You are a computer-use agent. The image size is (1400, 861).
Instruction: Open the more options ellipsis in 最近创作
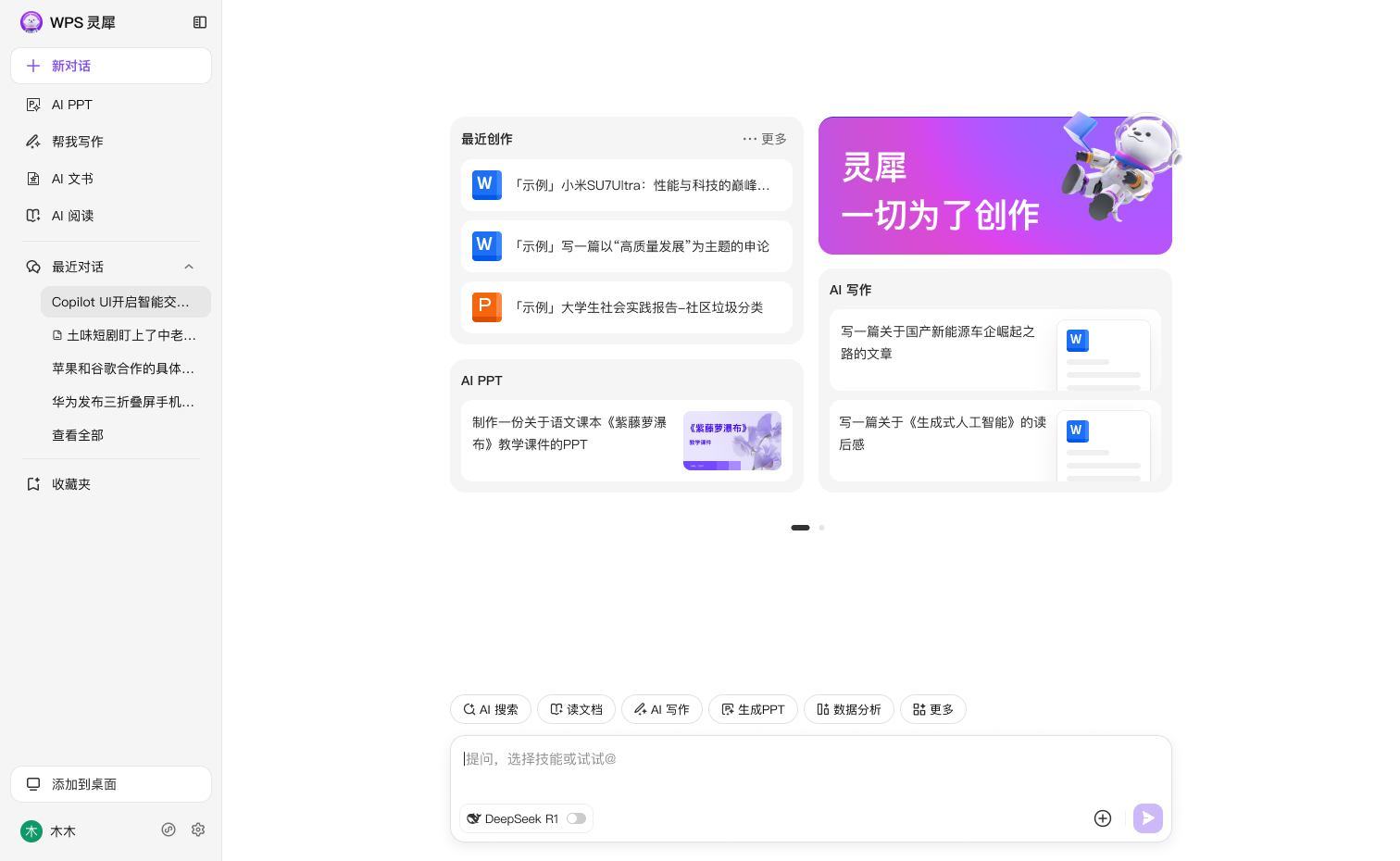pos(749,139)
